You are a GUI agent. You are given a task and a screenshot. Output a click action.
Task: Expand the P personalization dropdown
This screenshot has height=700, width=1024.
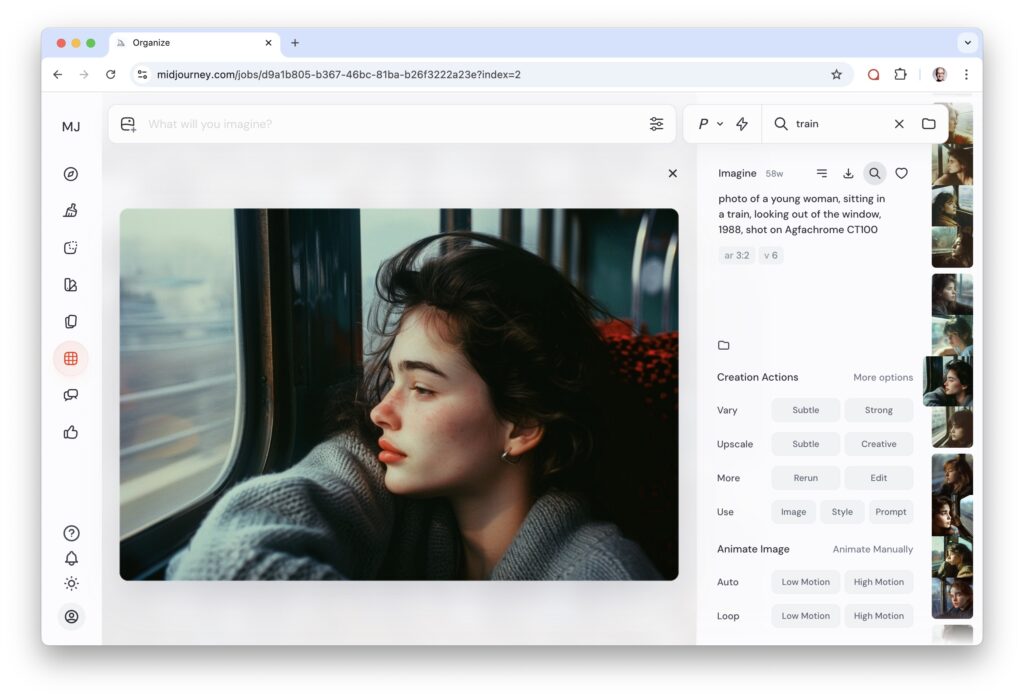point(710,124)
